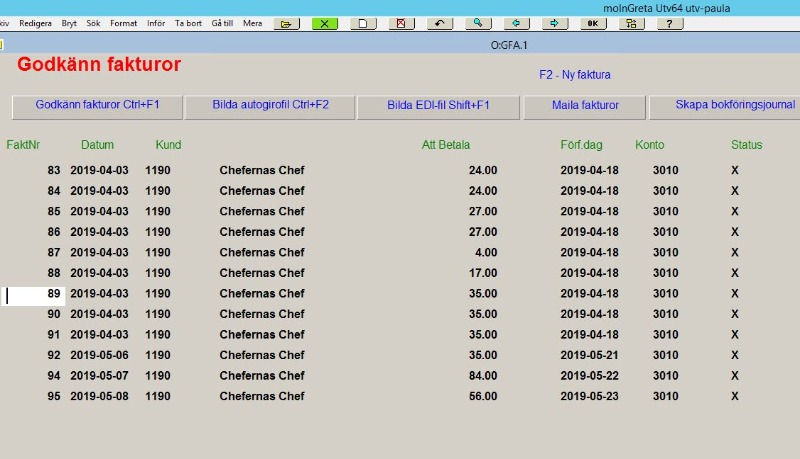Click the red crossed-out page delete icon

pyautogui.click(x=402, y=23)
